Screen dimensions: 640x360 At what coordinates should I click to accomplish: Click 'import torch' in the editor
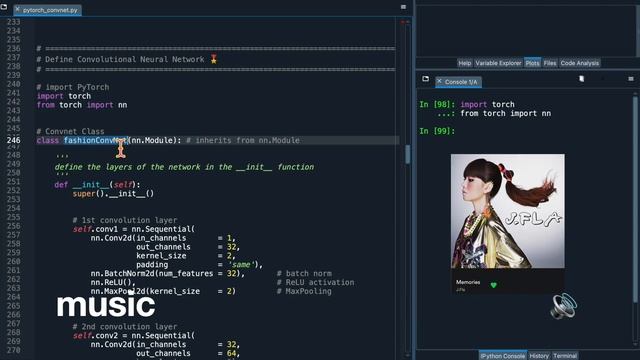64,96
